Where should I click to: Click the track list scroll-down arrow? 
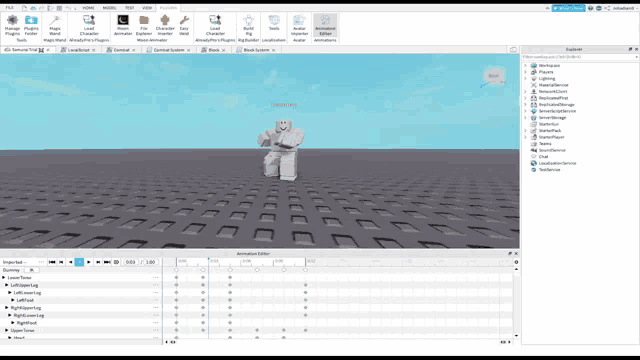pyautogui.click(x=516, y=336)
